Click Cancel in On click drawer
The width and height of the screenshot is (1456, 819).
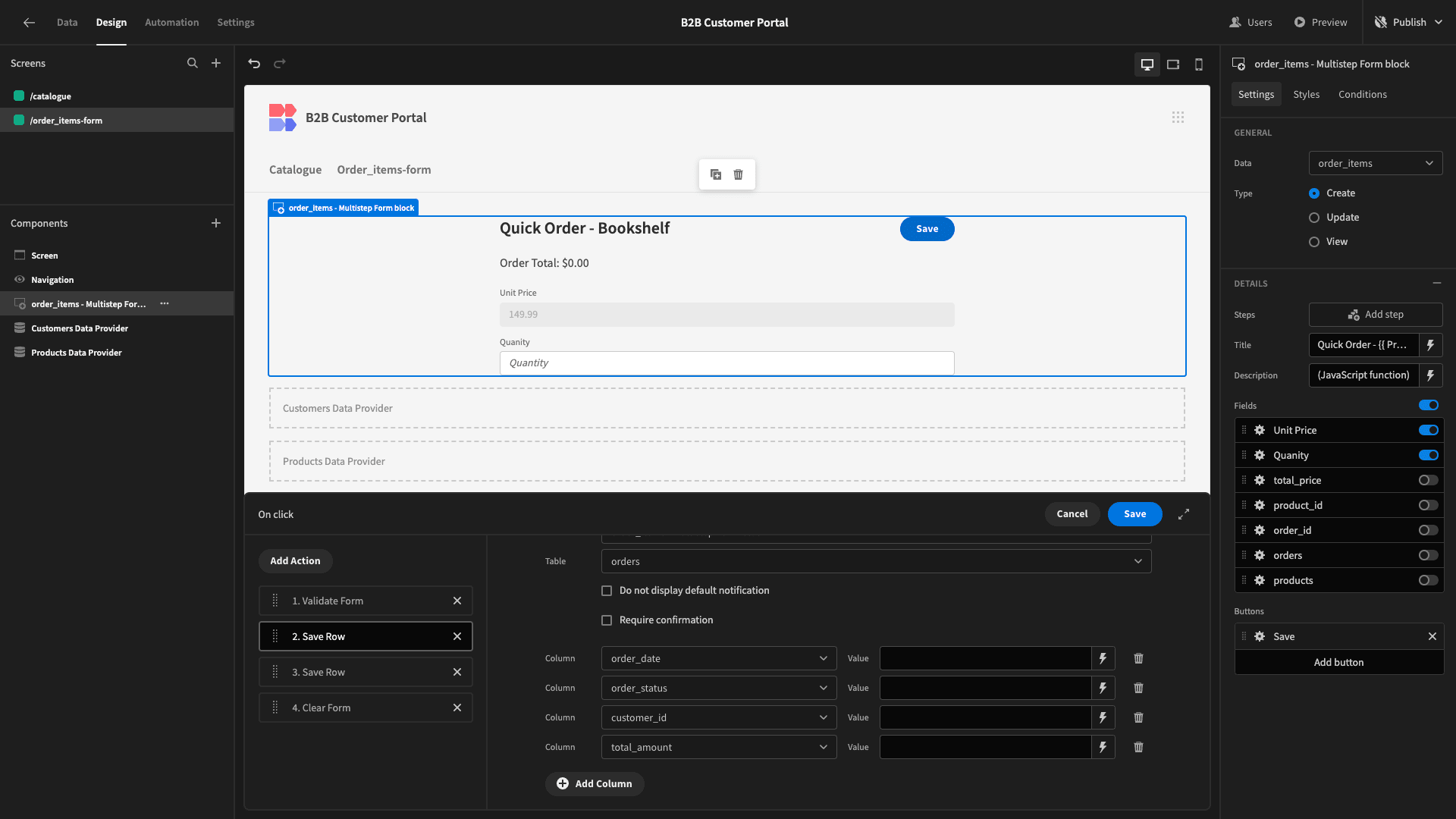click(x=1072, y=514)
